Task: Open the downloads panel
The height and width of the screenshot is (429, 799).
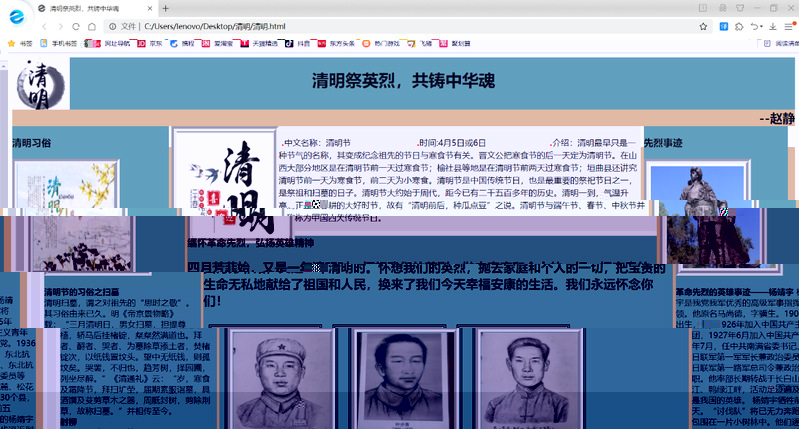Action: 774,26
